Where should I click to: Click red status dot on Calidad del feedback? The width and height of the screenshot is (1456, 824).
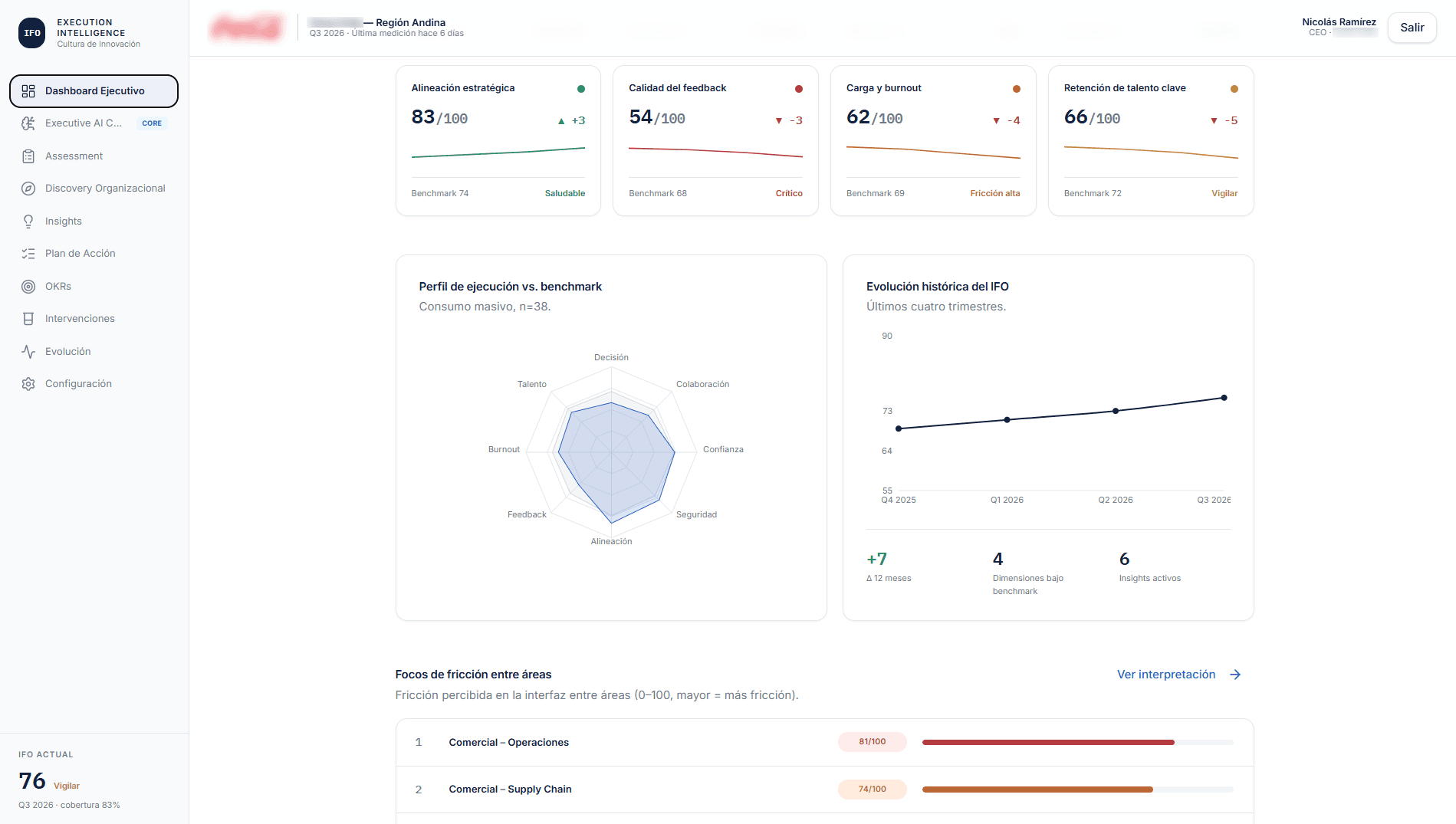click(x=799, y=89)
